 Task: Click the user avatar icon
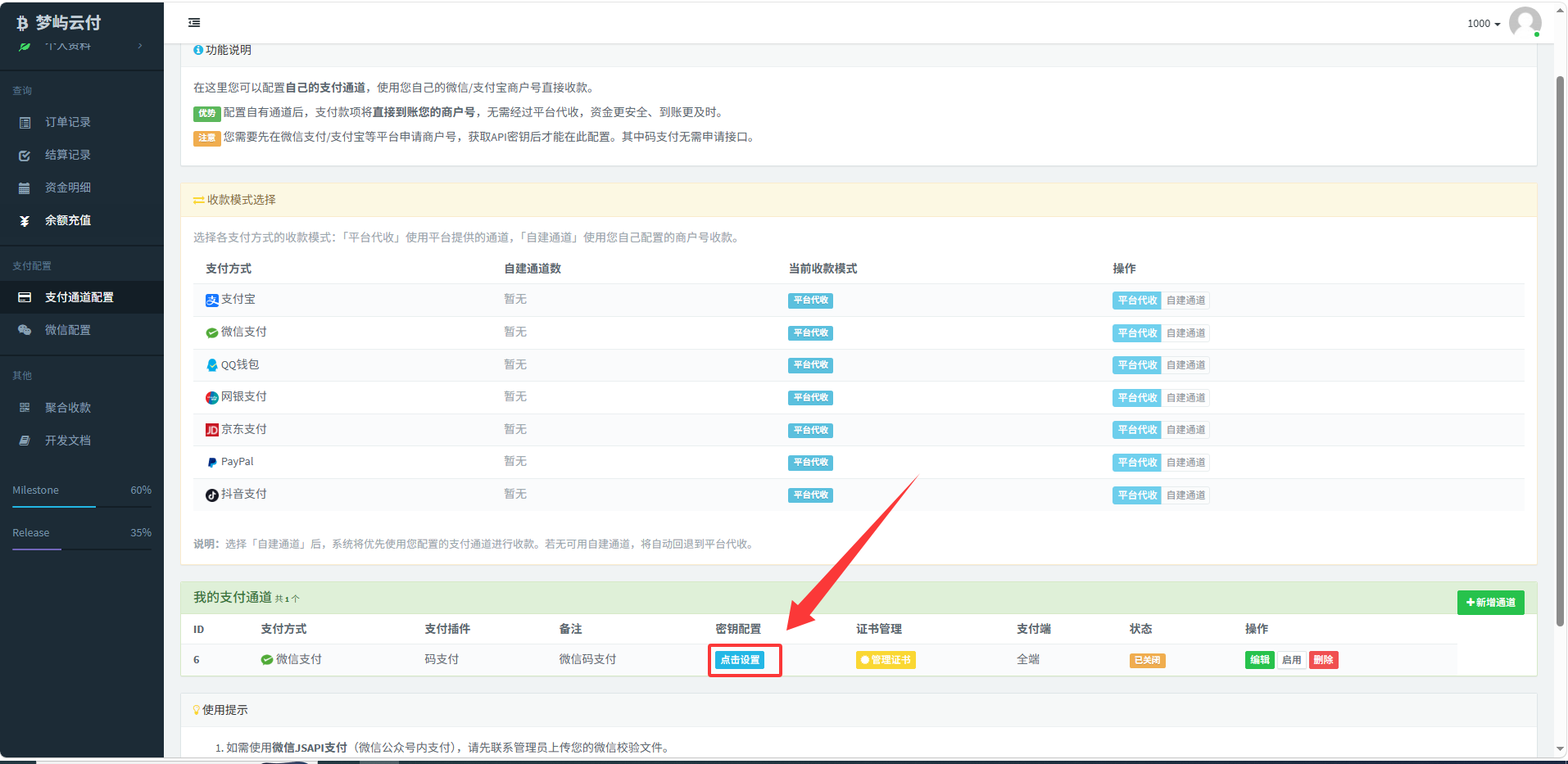tap(1525, 22)
